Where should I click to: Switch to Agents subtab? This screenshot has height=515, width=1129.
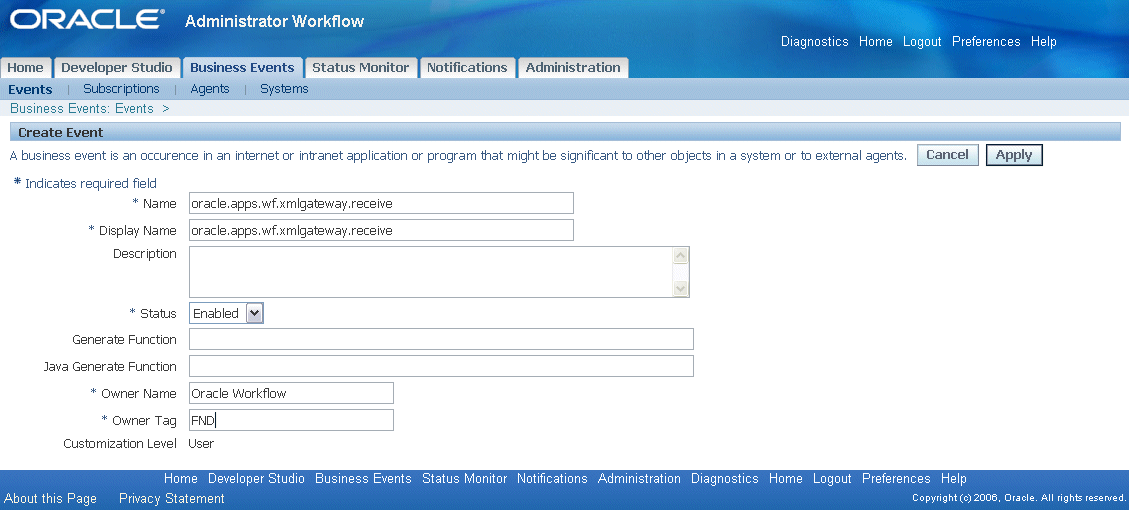pyautogui.click(x=210, y=89)
